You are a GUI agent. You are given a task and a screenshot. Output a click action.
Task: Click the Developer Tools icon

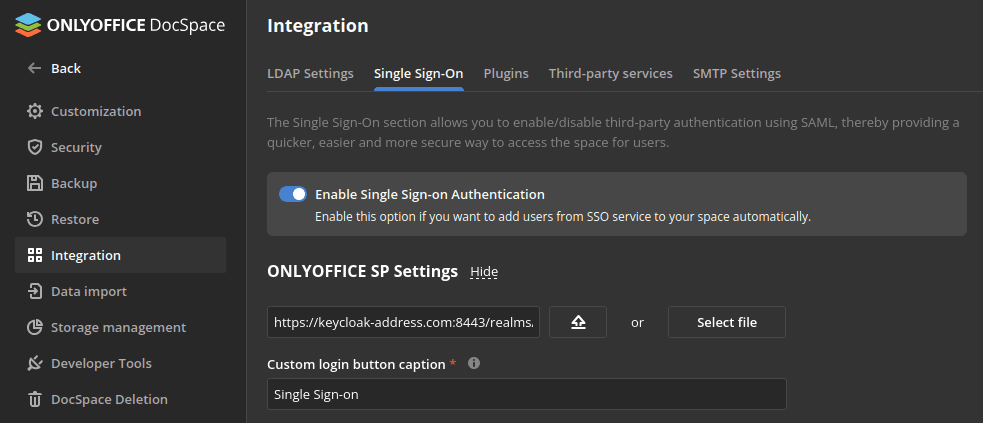34,363
